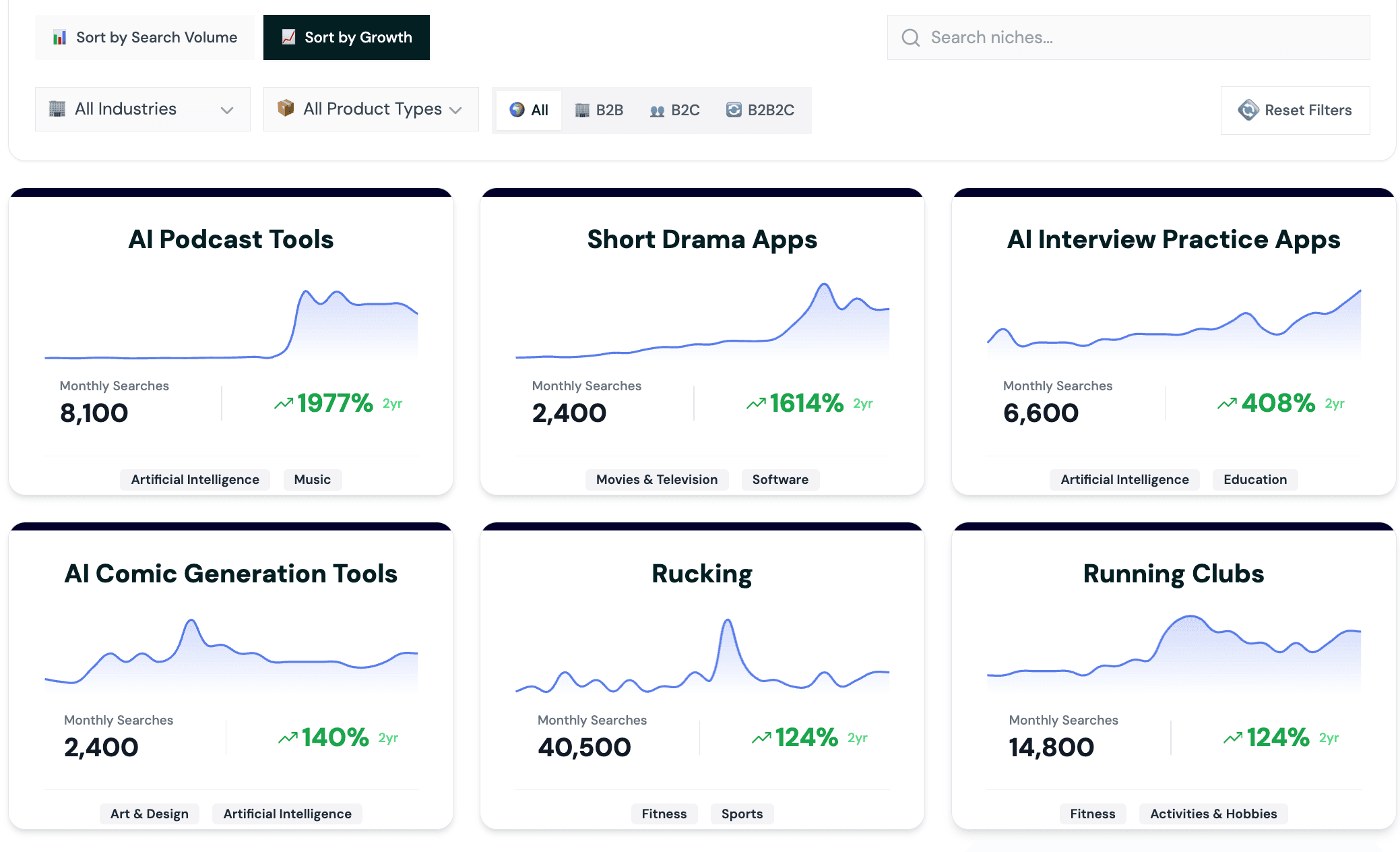Open the All Industries dropdown

(142, 109)
